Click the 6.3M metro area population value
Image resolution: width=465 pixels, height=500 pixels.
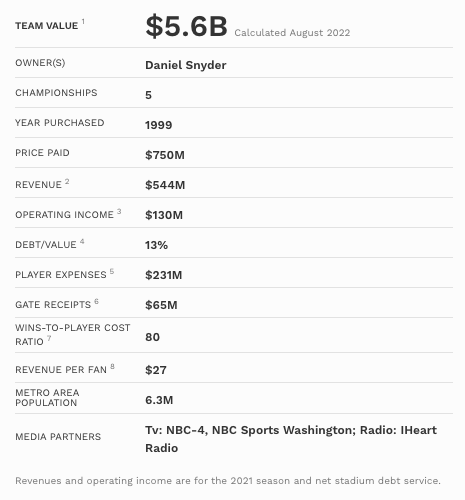[x=159, y=400]
